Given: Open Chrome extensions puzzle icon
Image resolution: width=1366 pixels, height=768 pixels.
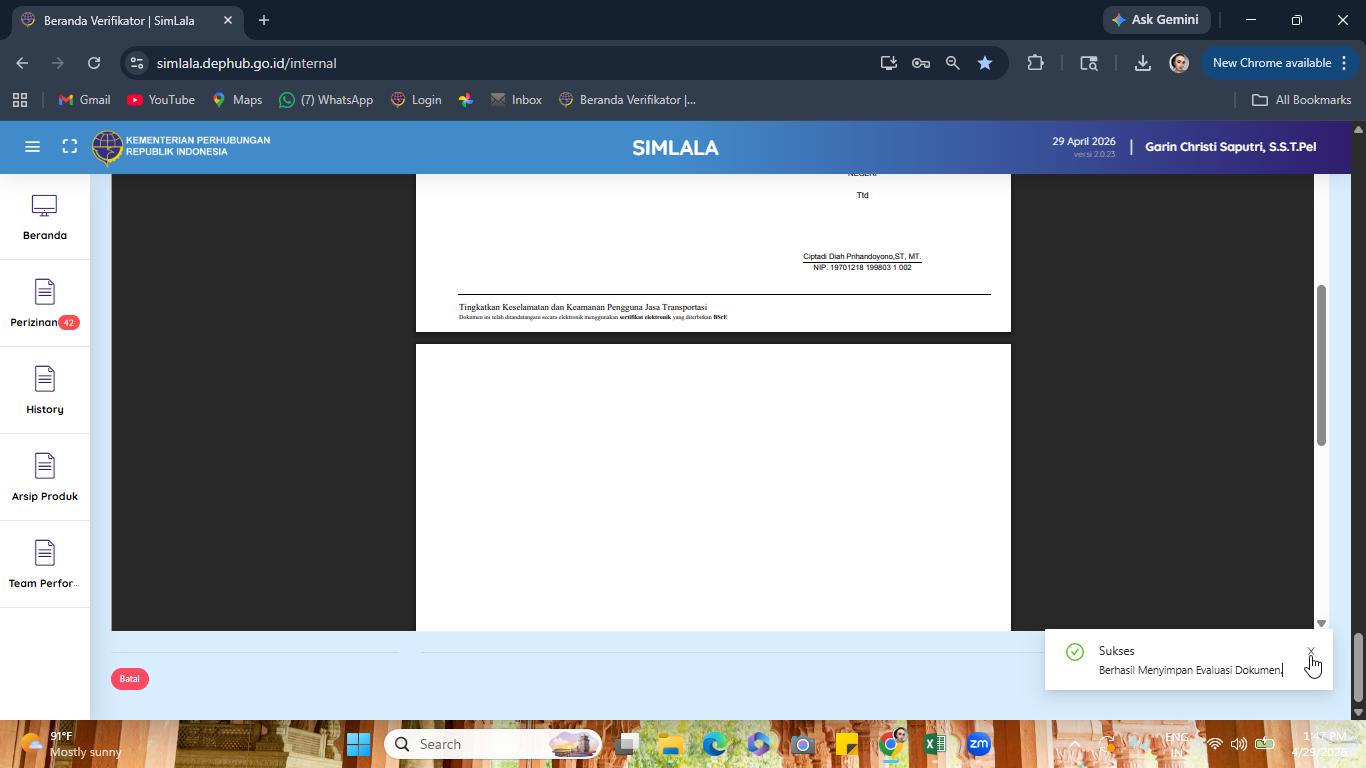Looking at the screenshot, I should pos(1035,63).
